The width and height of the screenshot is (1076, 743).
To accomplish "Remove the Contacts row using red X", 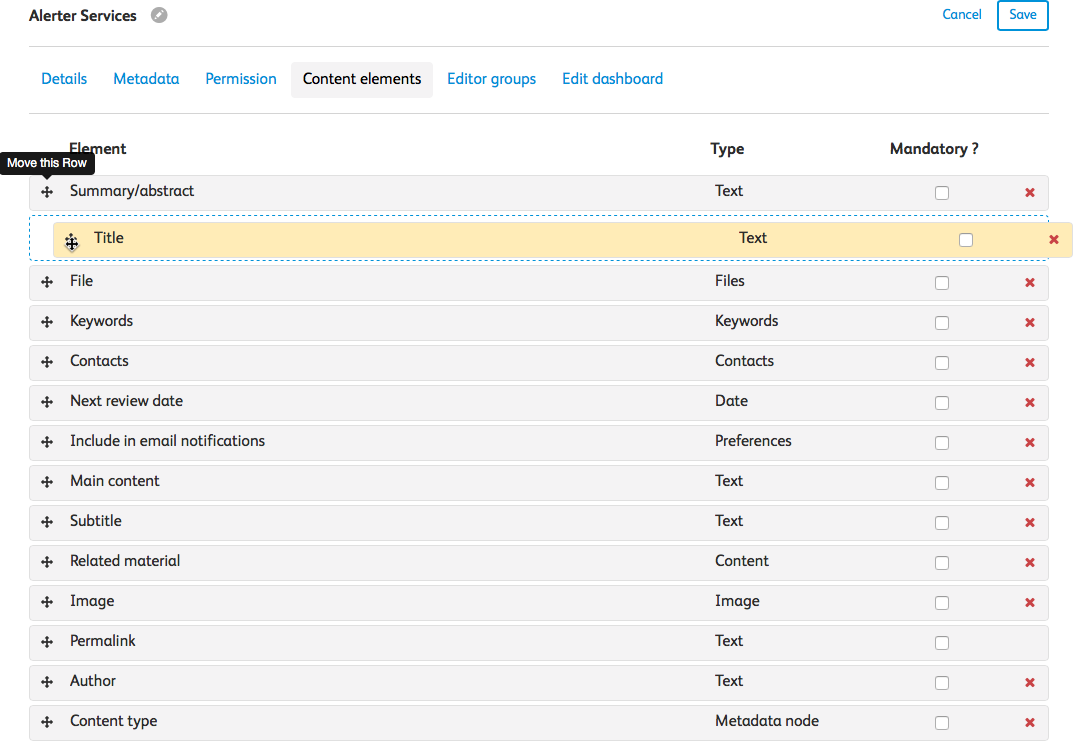I will click(x=1030, y=363).
